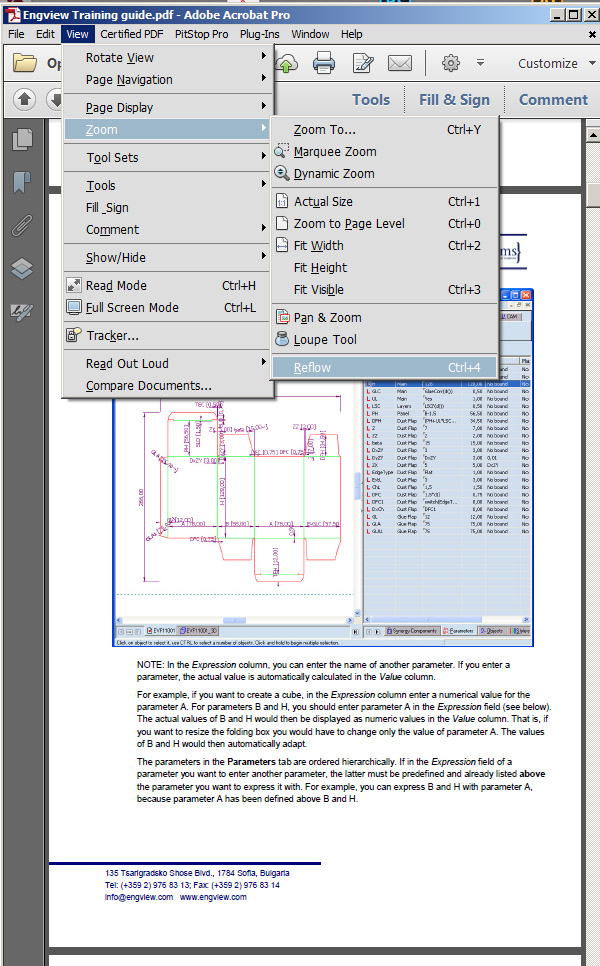Select Pan & Zoom tool
600x966 pixels.
(384, 318)
